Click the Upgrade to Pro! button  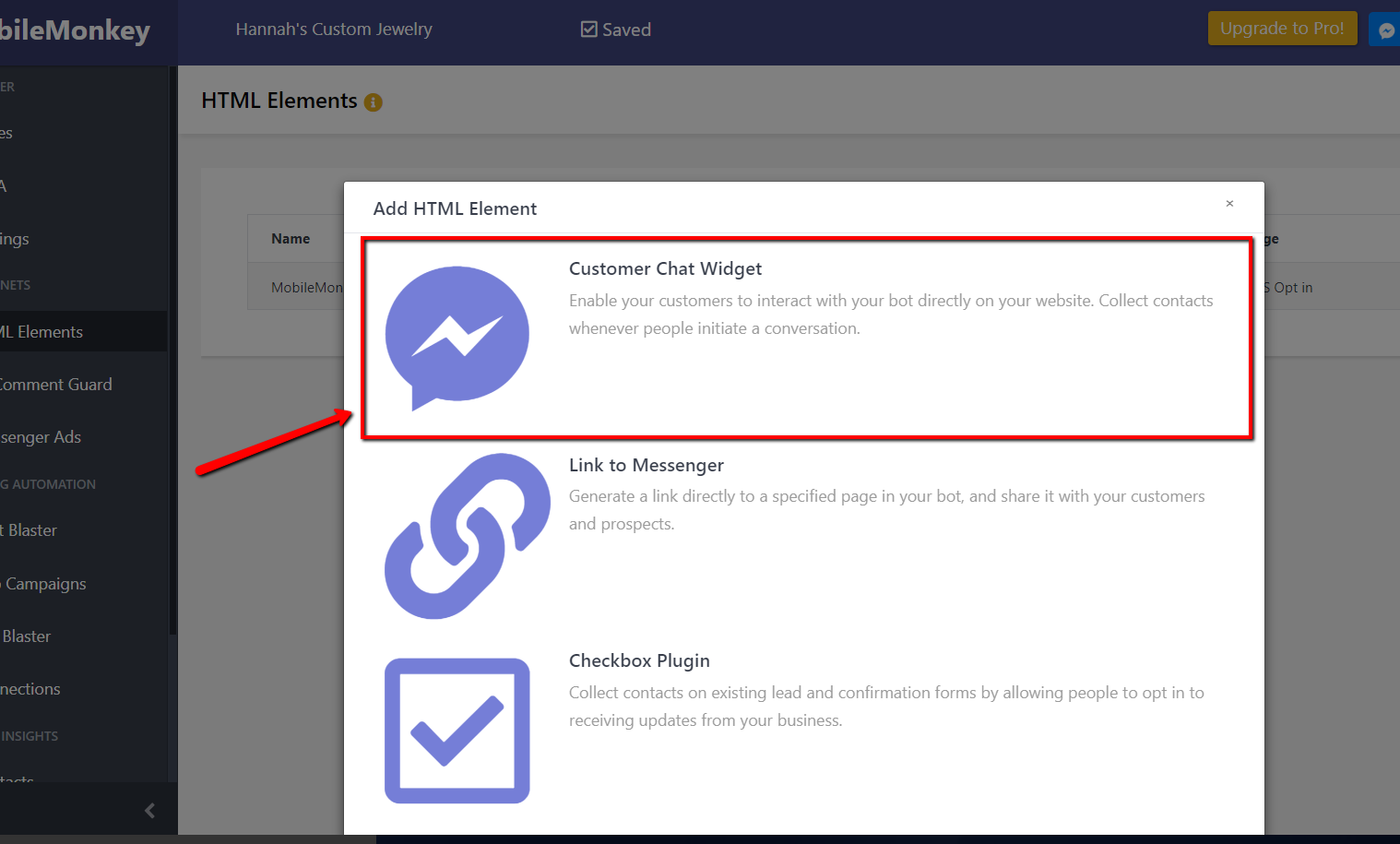point(1282,29)
